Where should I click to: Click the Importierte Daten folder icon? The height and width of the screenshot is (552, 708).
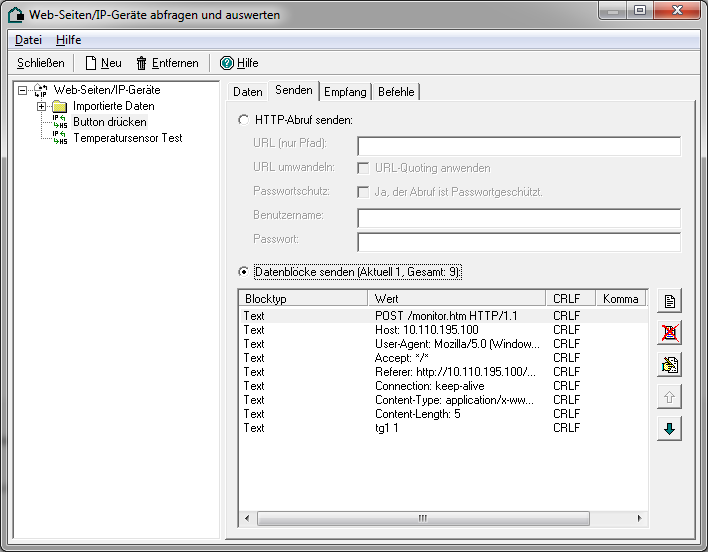[60, 107]
